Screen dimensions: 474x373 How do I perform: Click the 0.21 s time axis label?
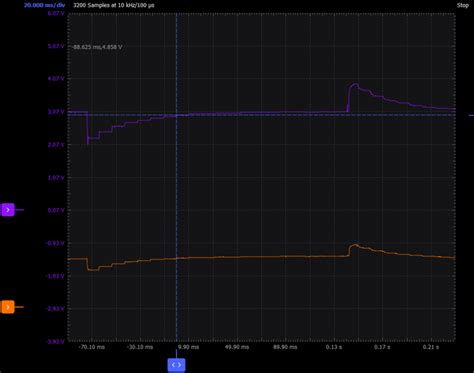pos(431,347)
